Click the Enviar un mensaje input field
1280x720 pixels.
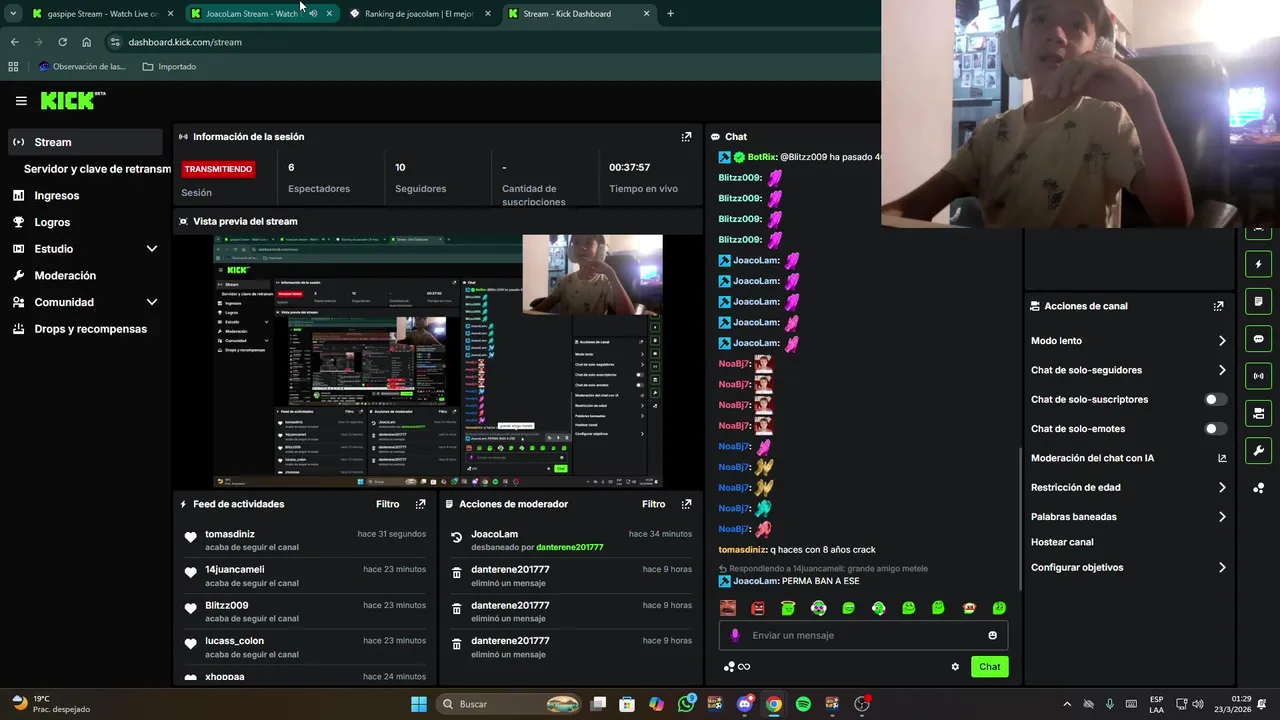(x=863, y=635)
